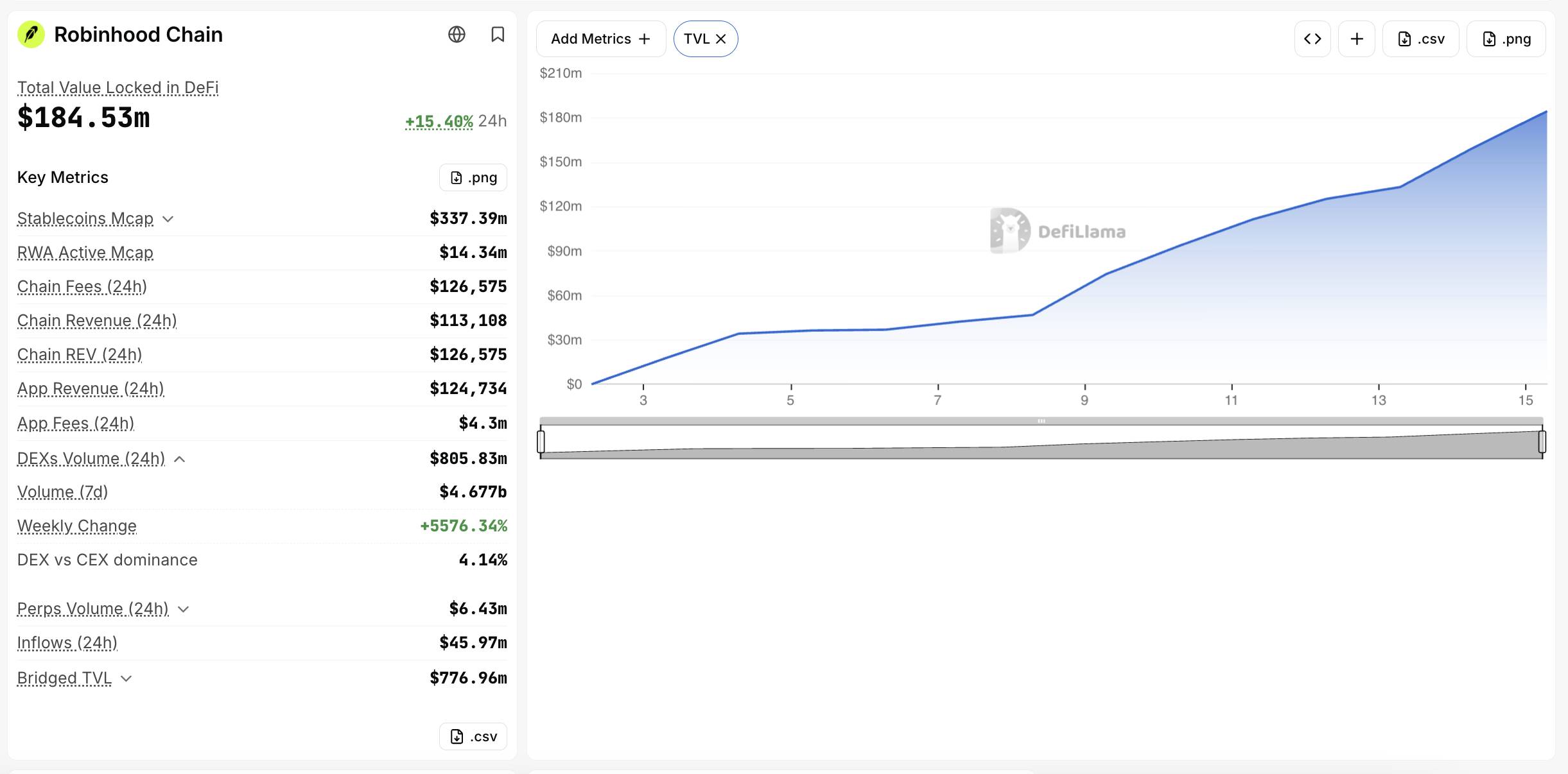Expand the Perps Volume (24h) row
This screenshot has width=1568, height=774.
(x=184, y=609)
